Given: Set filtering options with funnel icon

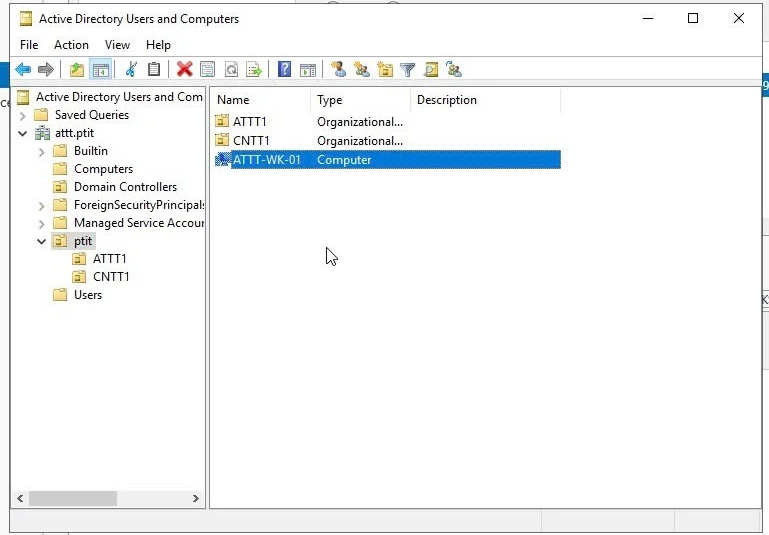Looking at the screenshot, I should (408, 70).
